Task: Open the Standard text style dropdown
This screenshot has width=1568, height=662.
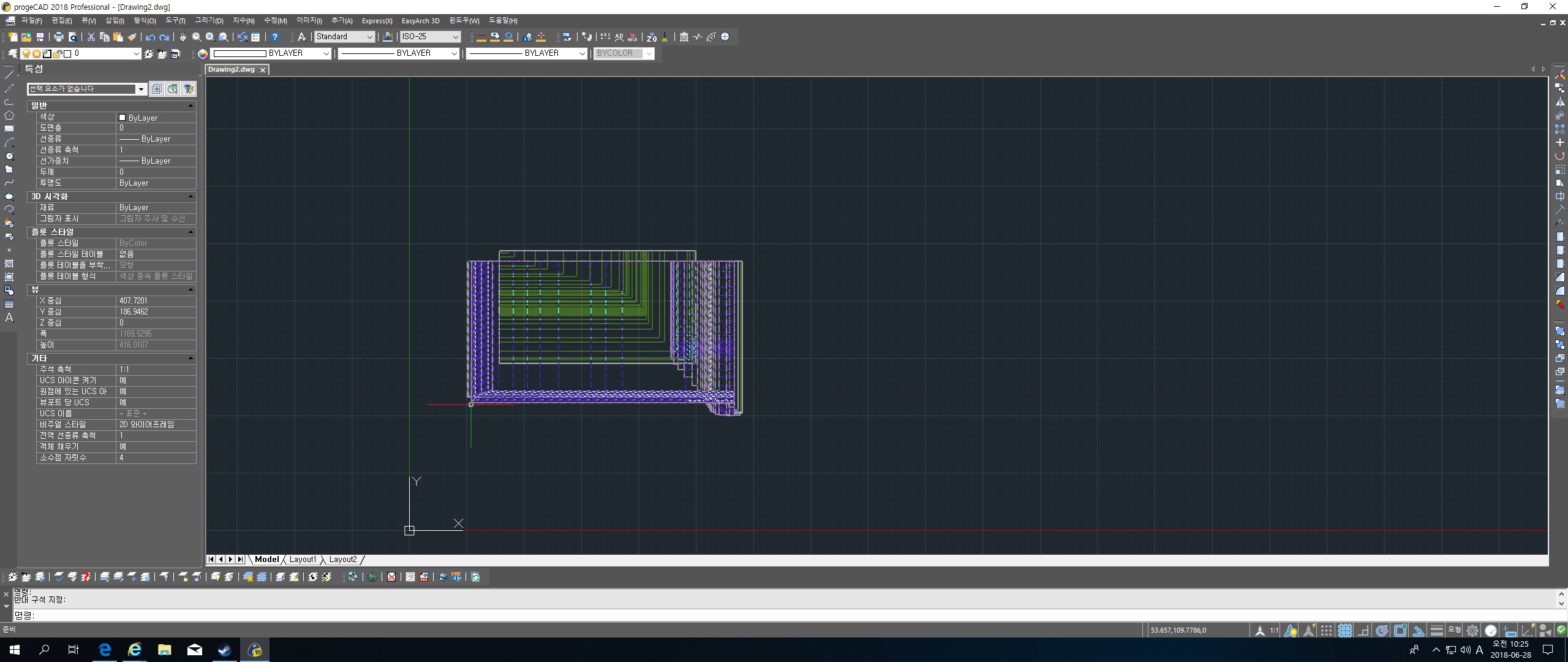Action: click(x=369, y=37)
